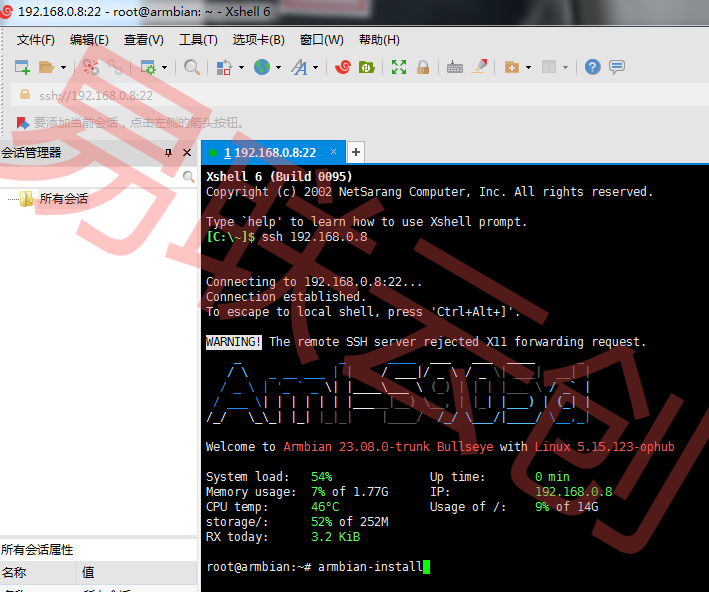This screenshot has height=592, width=709.
Task: Close the 192.168.0.8:22 tab
Action: click(333, 152)
